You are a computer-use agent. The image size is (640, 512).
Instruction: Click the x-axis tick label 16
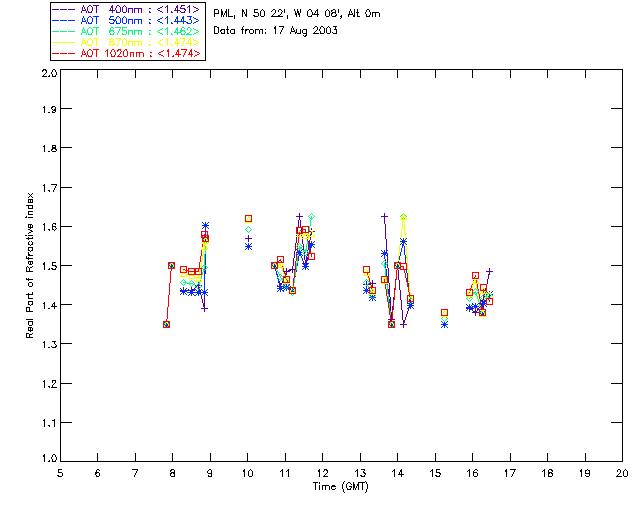tap(472, 473)
